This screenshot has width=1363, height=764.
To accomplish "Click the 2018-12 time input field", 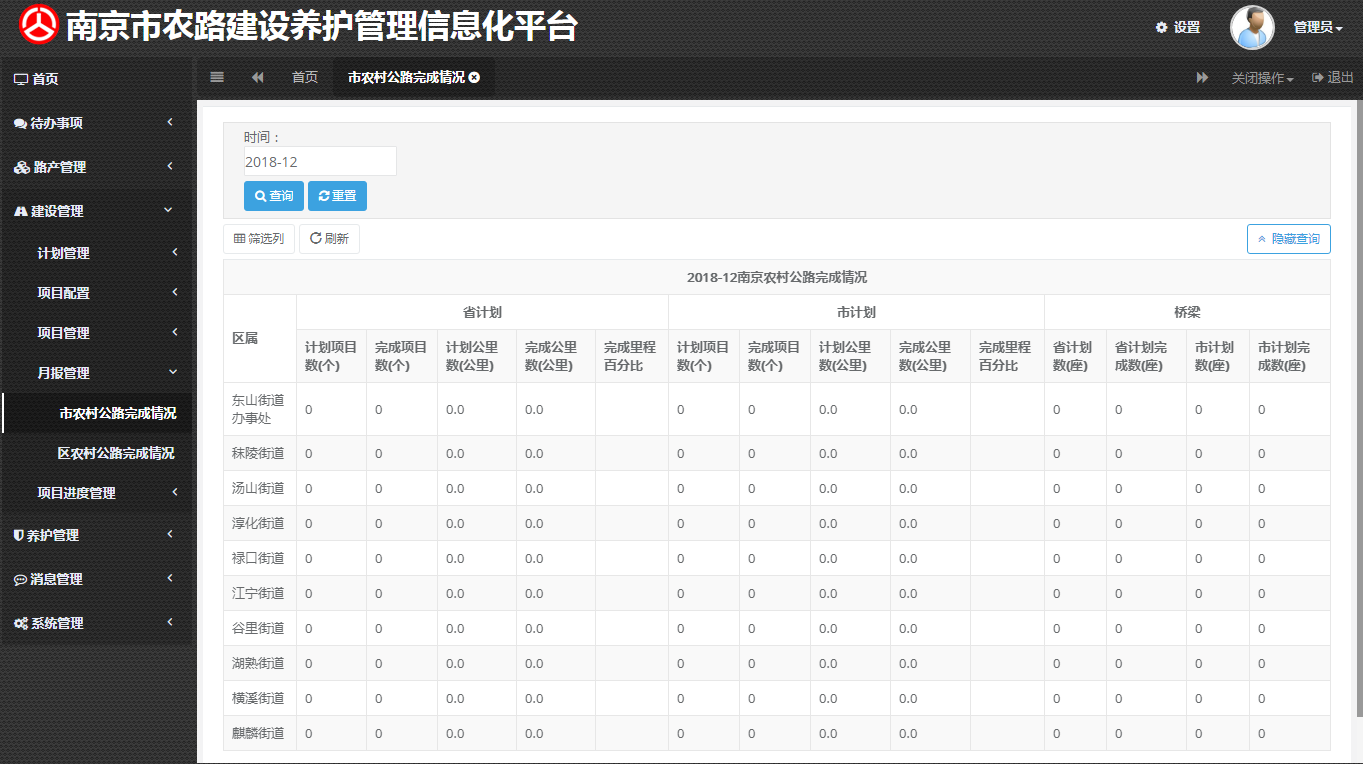I will [318, 160].
